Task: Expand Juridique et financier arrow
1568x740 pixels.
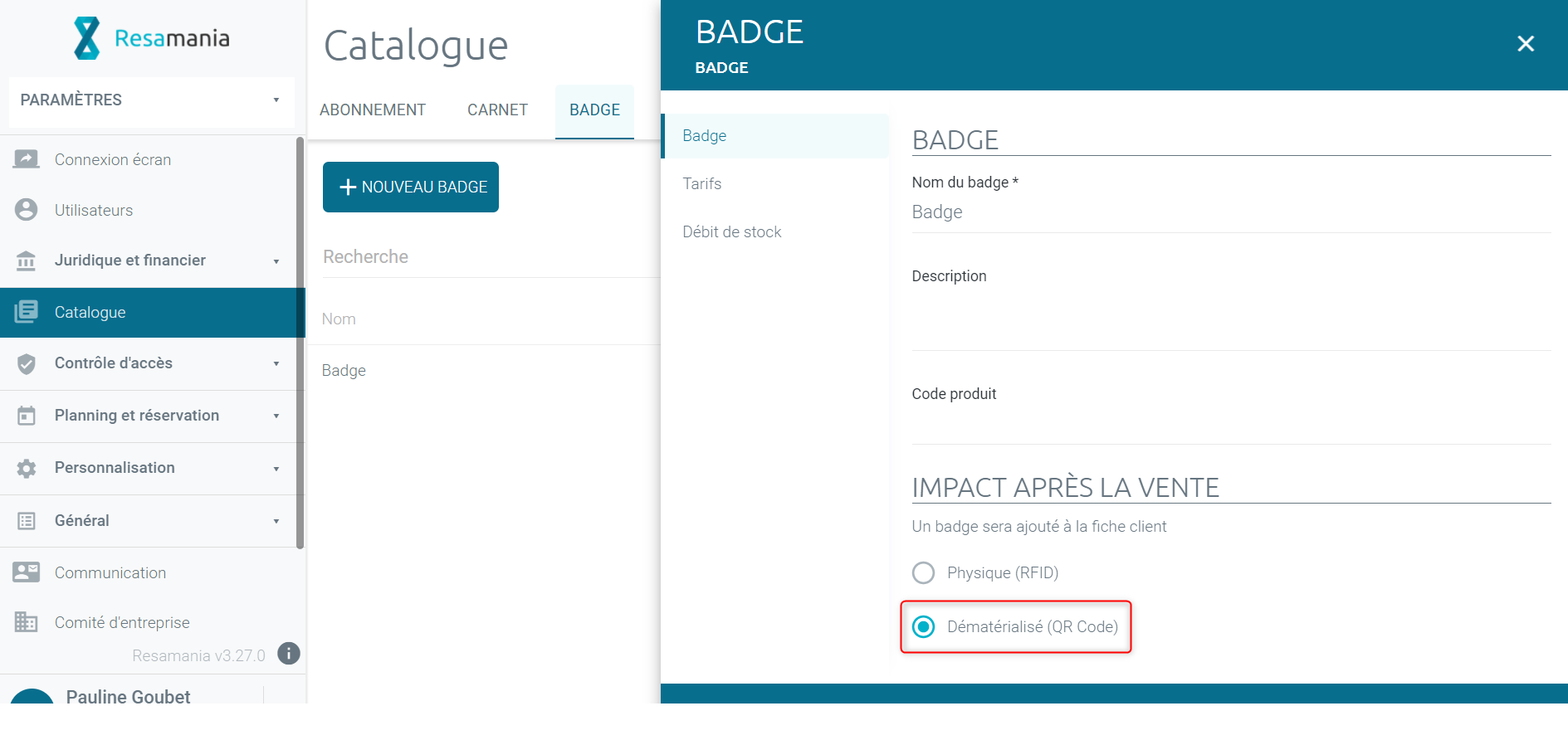Action: click(x=276, y=261)
